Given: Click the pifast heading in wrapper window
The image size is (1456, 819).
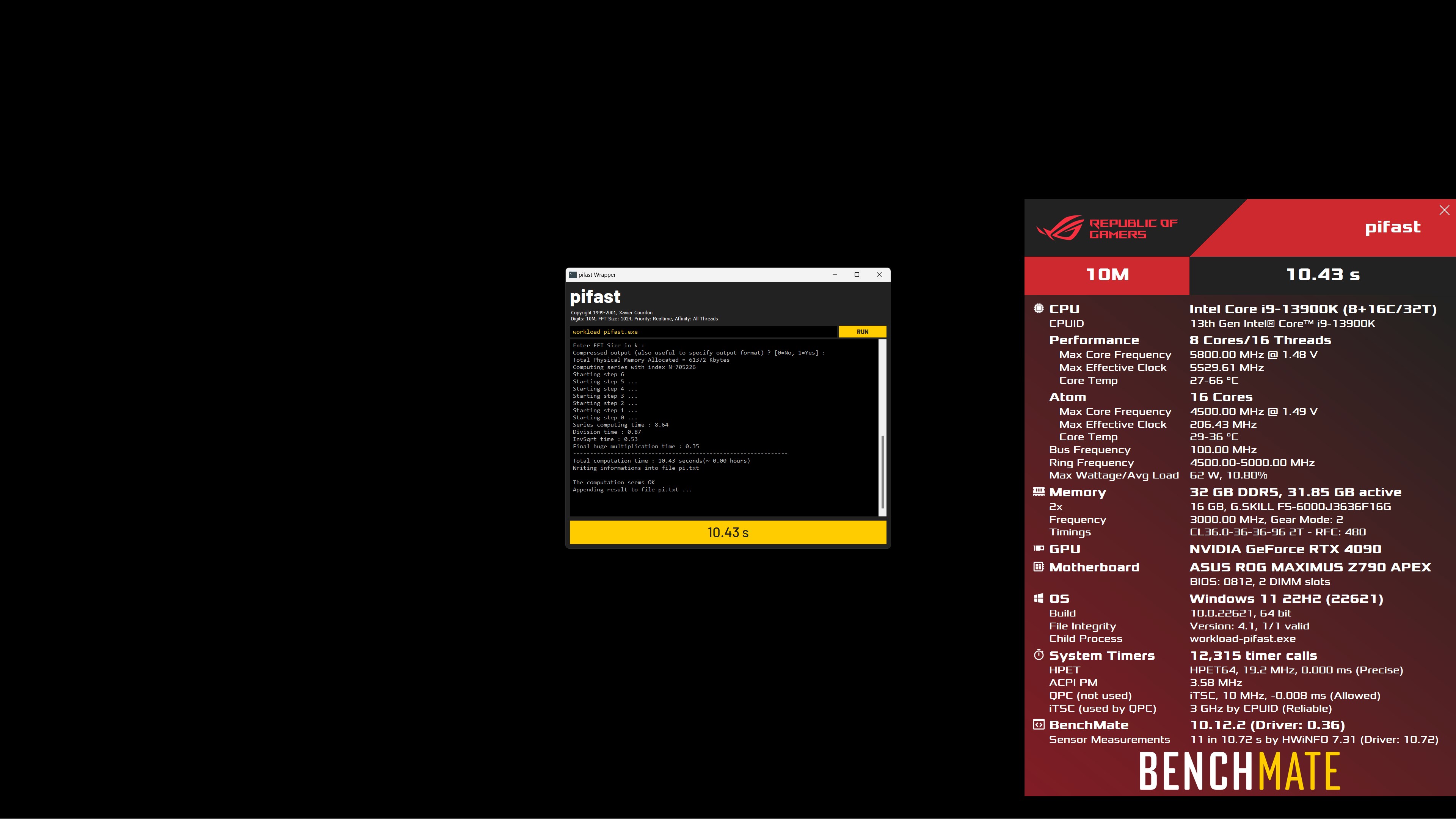Looking at the screenshot, I should [x=595, y=297].
